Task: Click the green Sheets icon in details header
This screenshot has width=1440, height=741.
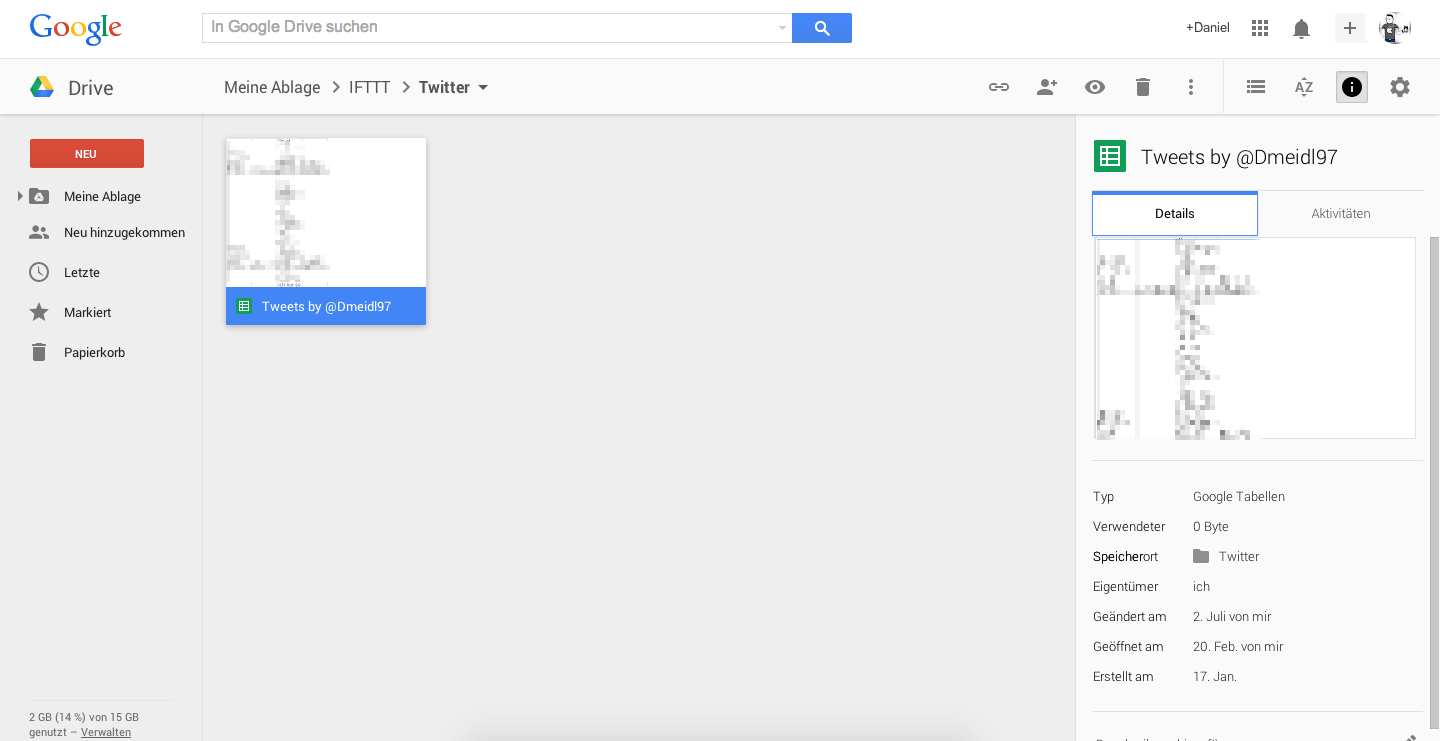Action: click(x=1108, y=156)
